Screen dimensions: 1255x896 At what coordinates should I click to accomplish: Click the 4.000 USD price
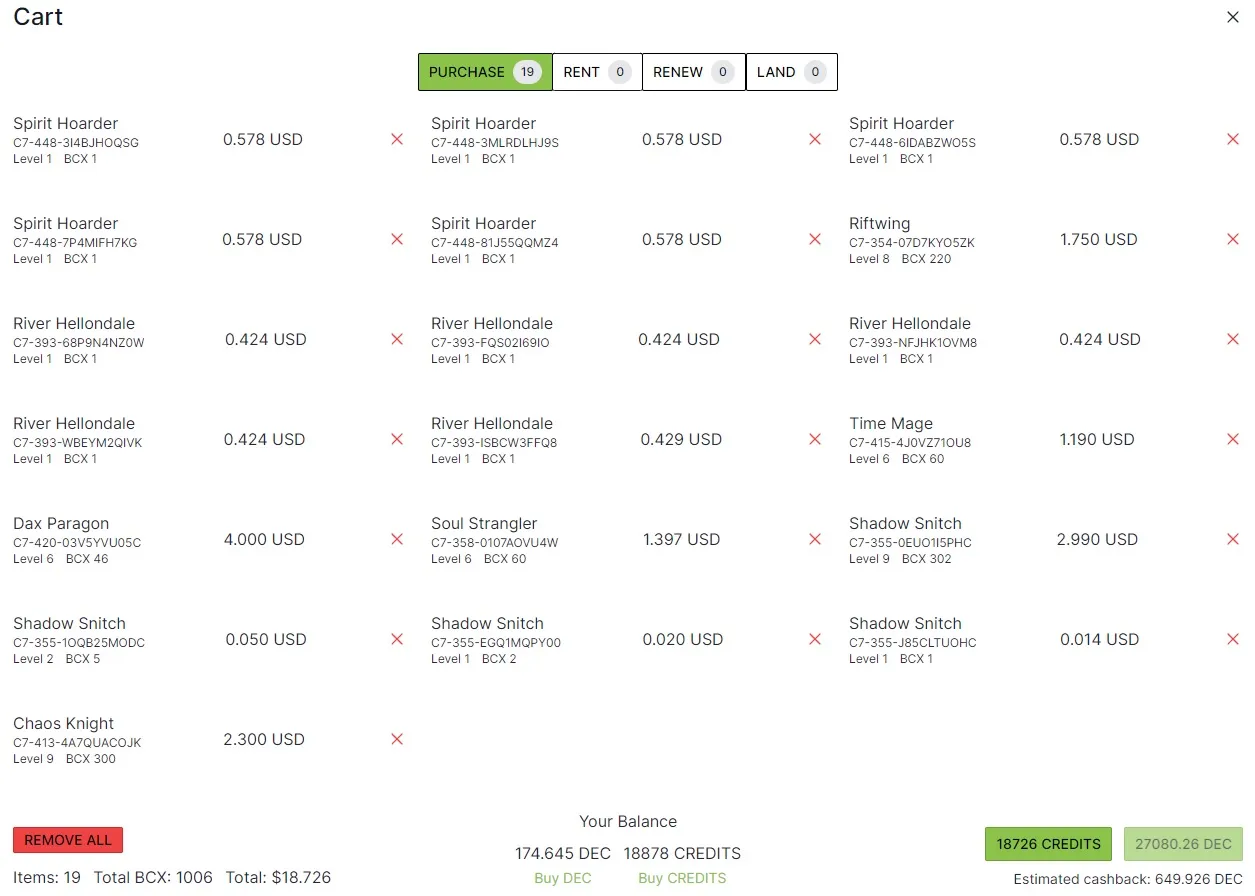[x=264, y=539]
